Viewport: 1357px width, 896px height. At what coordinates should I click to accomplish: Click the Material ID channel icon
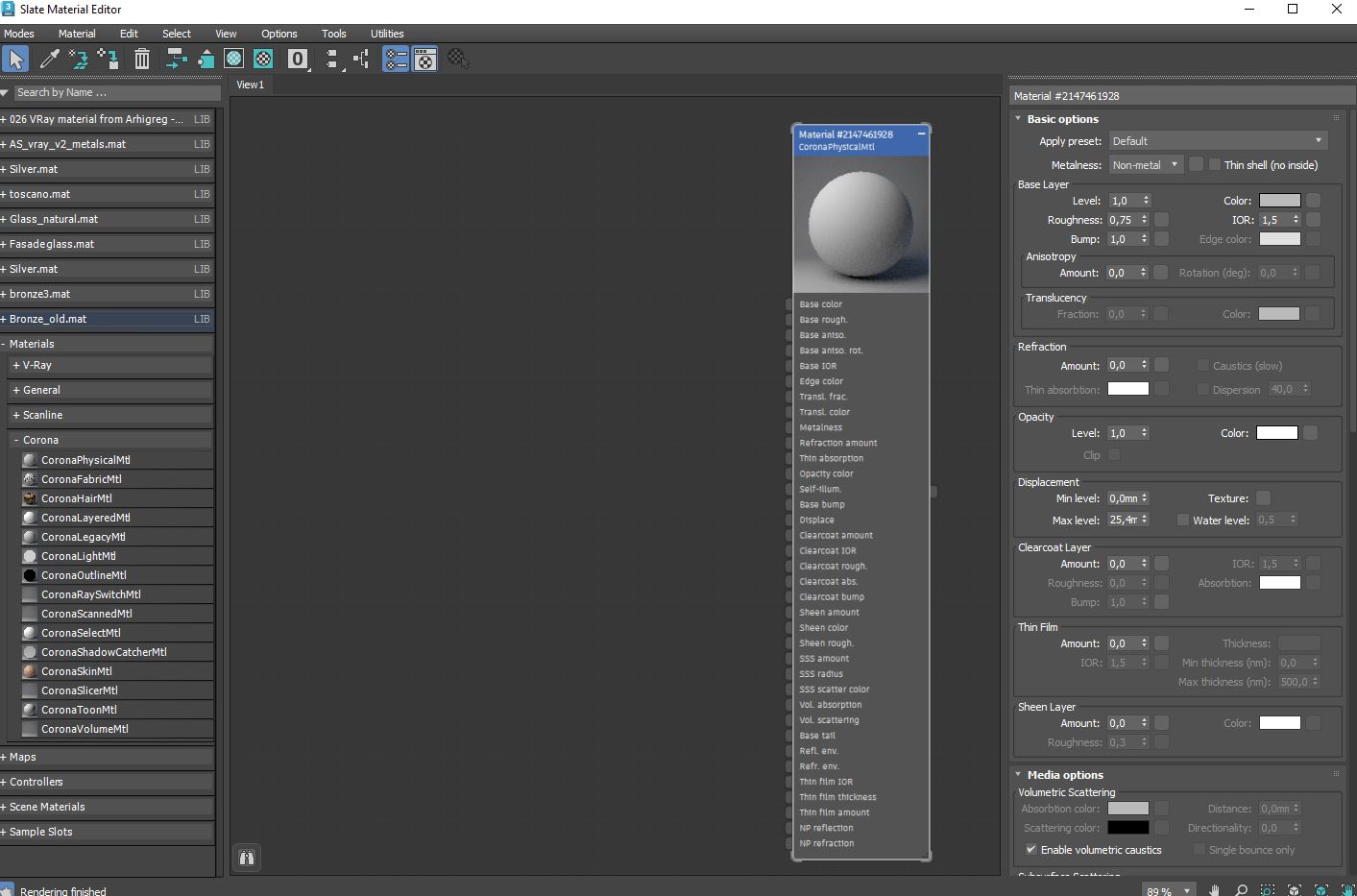(298, 60)
